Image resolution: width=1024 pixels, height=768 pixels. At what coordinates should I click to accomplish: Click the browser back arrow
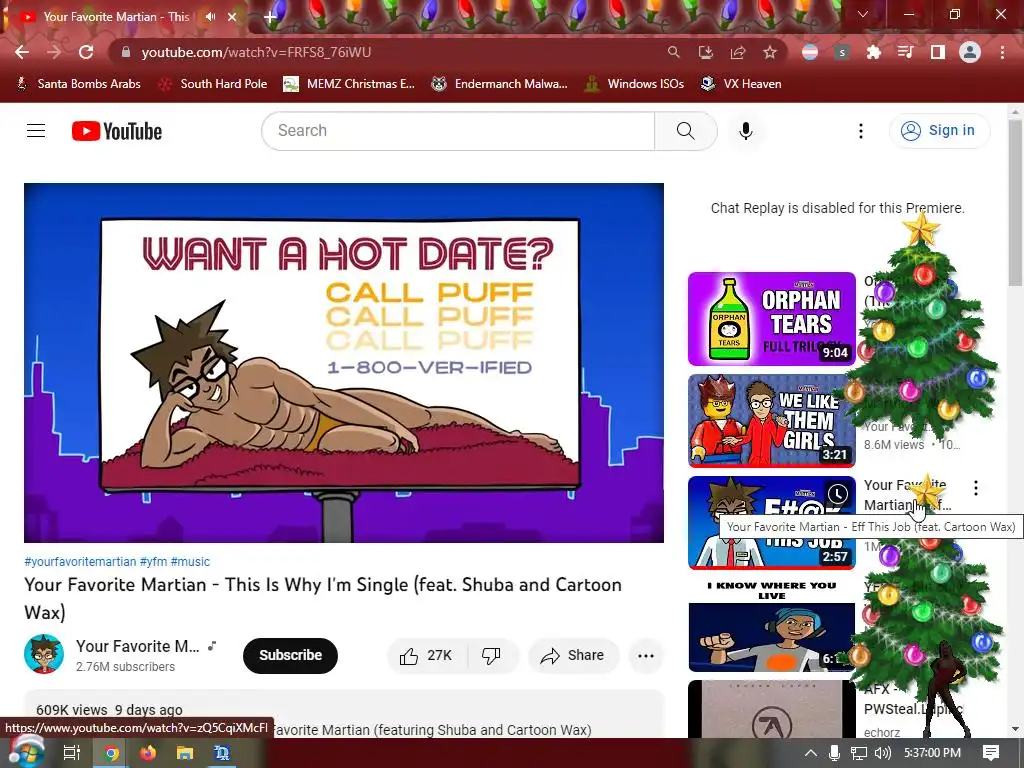click(x=22, y=52)
